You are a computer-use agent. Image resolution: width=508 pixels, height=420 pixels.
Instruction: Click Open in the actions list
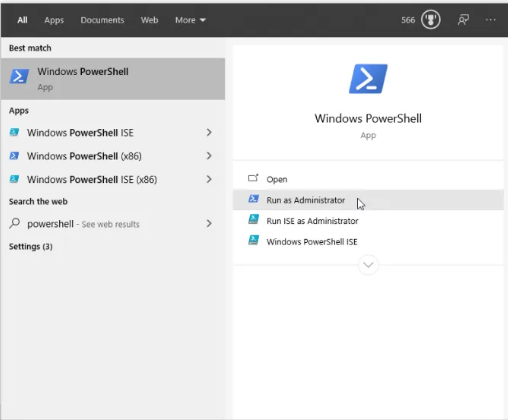coord(368,179)
